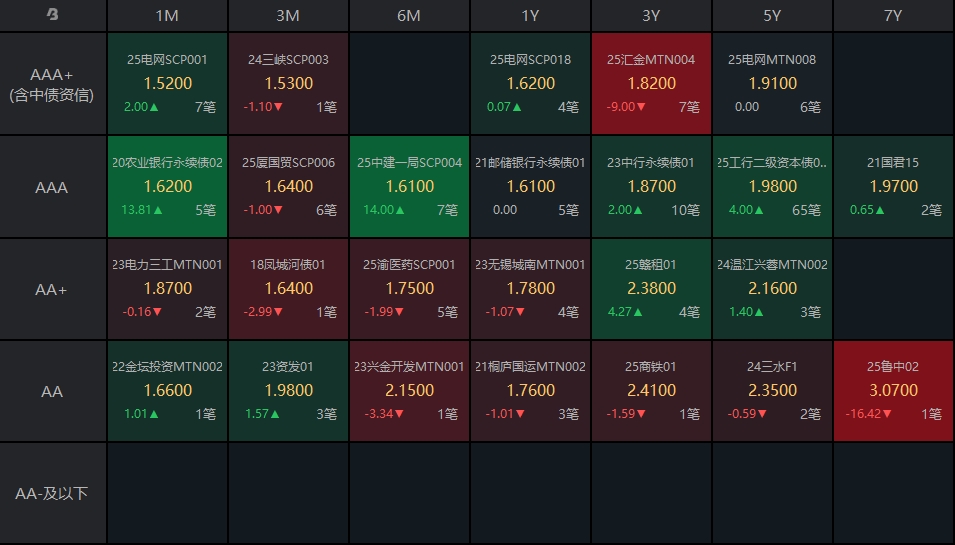The height and width of the screenshot is (545, 955).
Task: Click the -9.00 change value
Action: (621, 107)
